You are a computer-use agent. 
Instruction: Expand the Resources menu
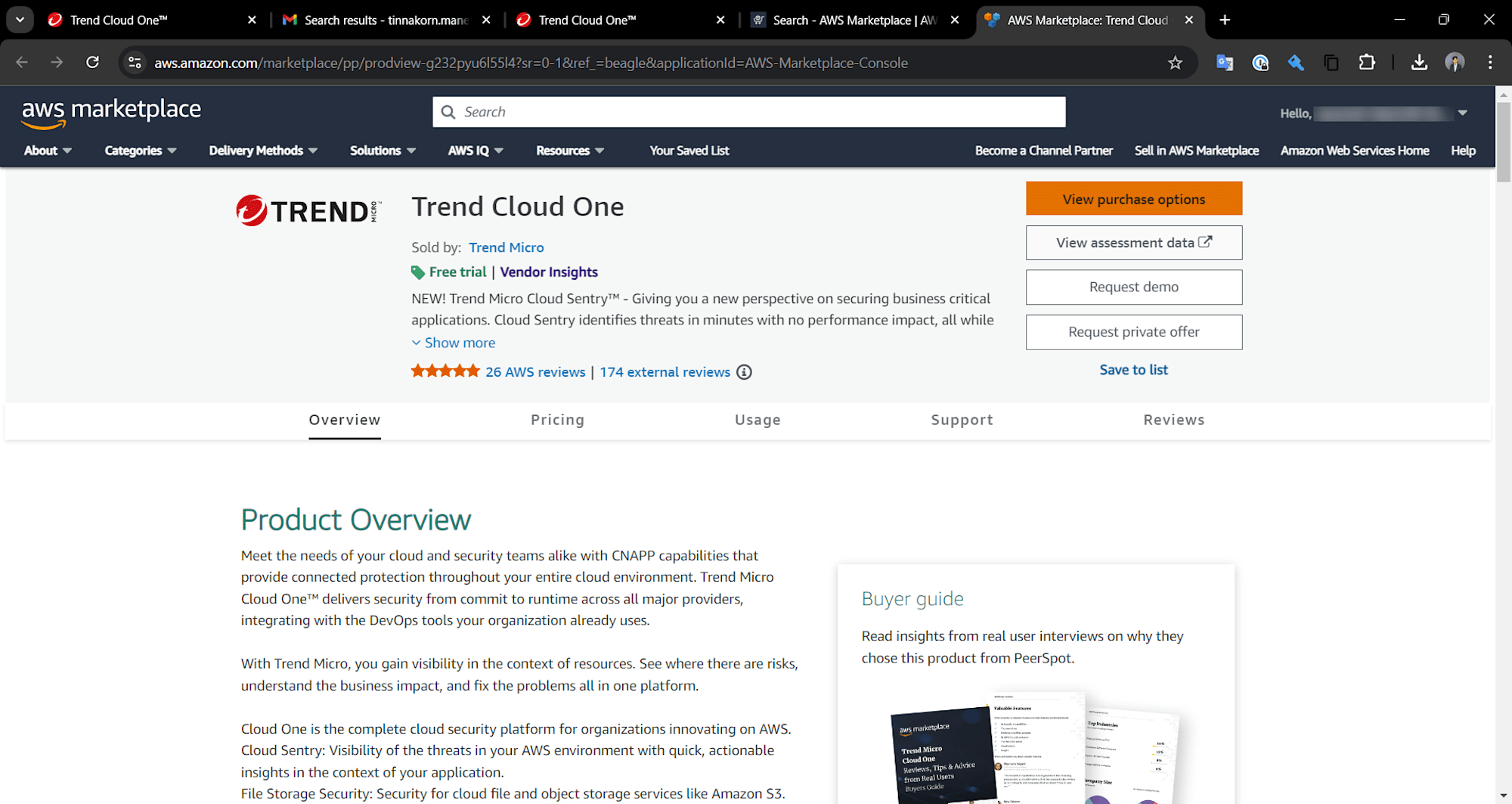570,151
